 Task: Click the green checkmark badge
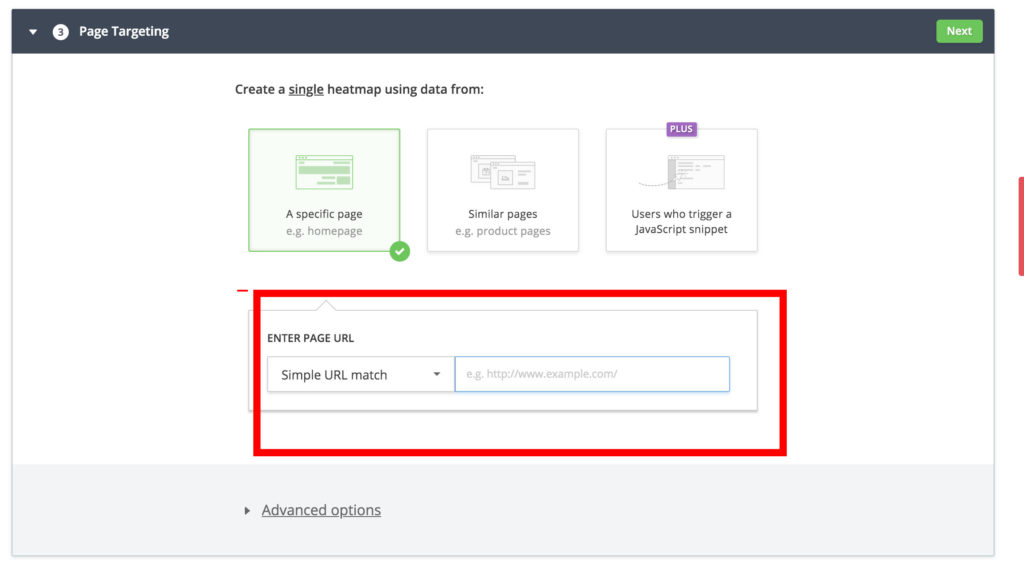point(400,251)
